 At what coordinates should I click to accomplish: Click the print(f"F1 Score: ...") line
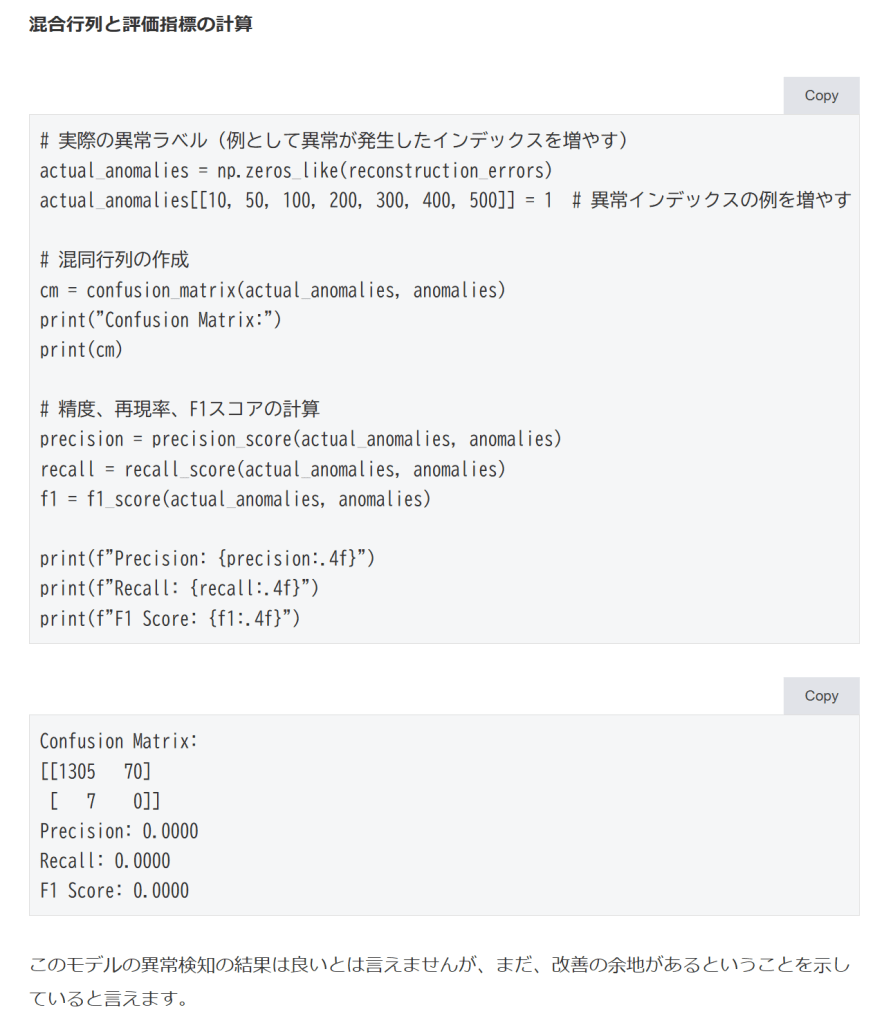170,618
